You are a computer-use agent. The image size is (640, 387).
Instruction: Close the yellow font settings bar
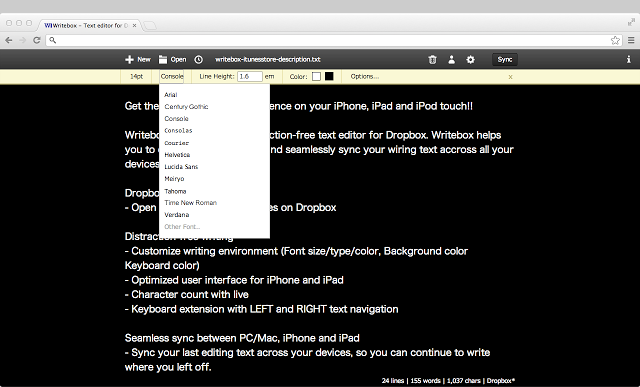(x=510, y=77)
